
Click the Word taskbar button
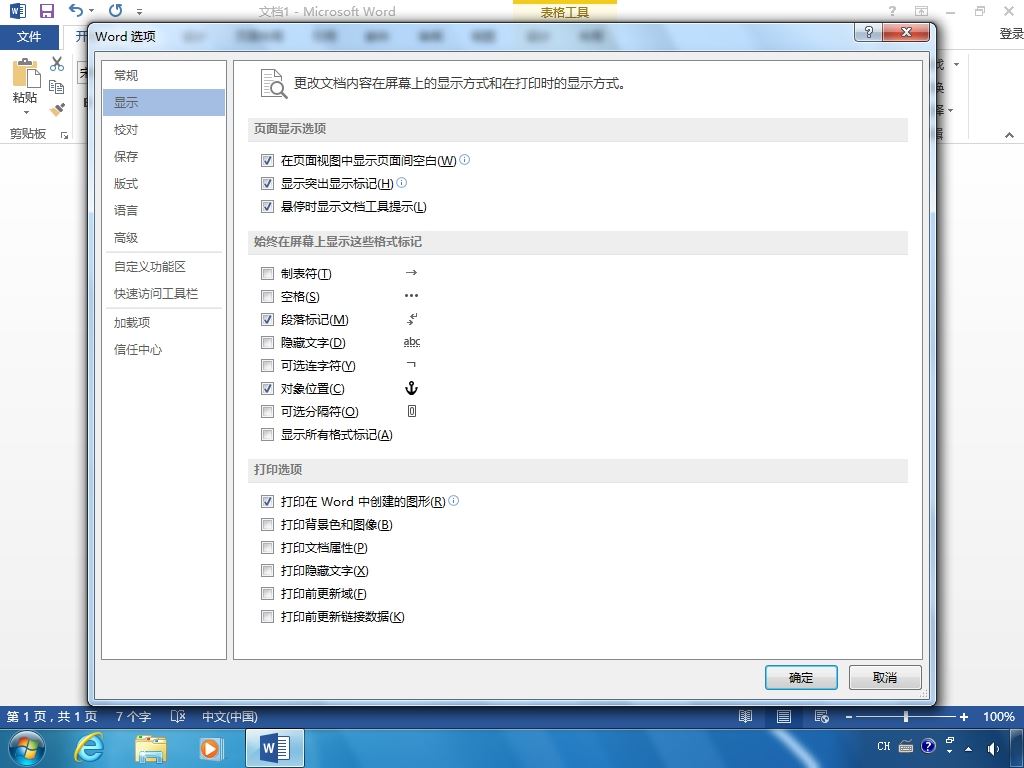pos(275,748)
